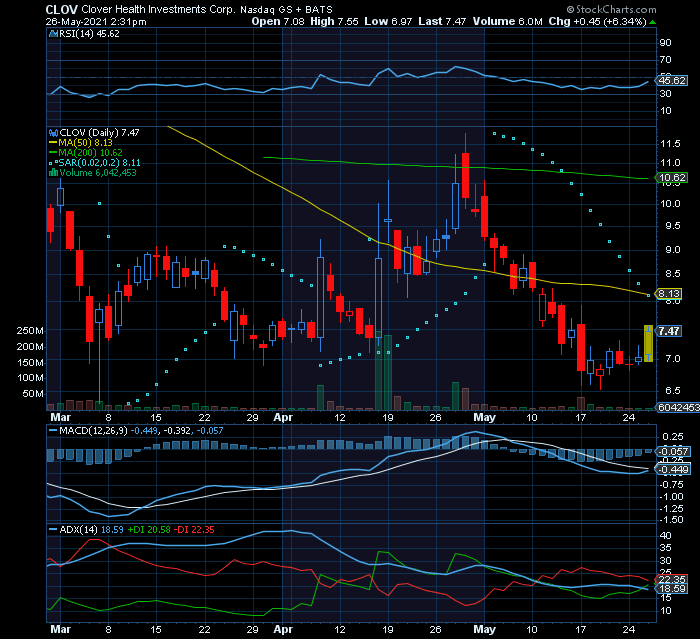Click the MA(200) 10.62 legend label
The width and height of the screenshot is (700, 639).
pyautogui.click(x=90, y=153)
